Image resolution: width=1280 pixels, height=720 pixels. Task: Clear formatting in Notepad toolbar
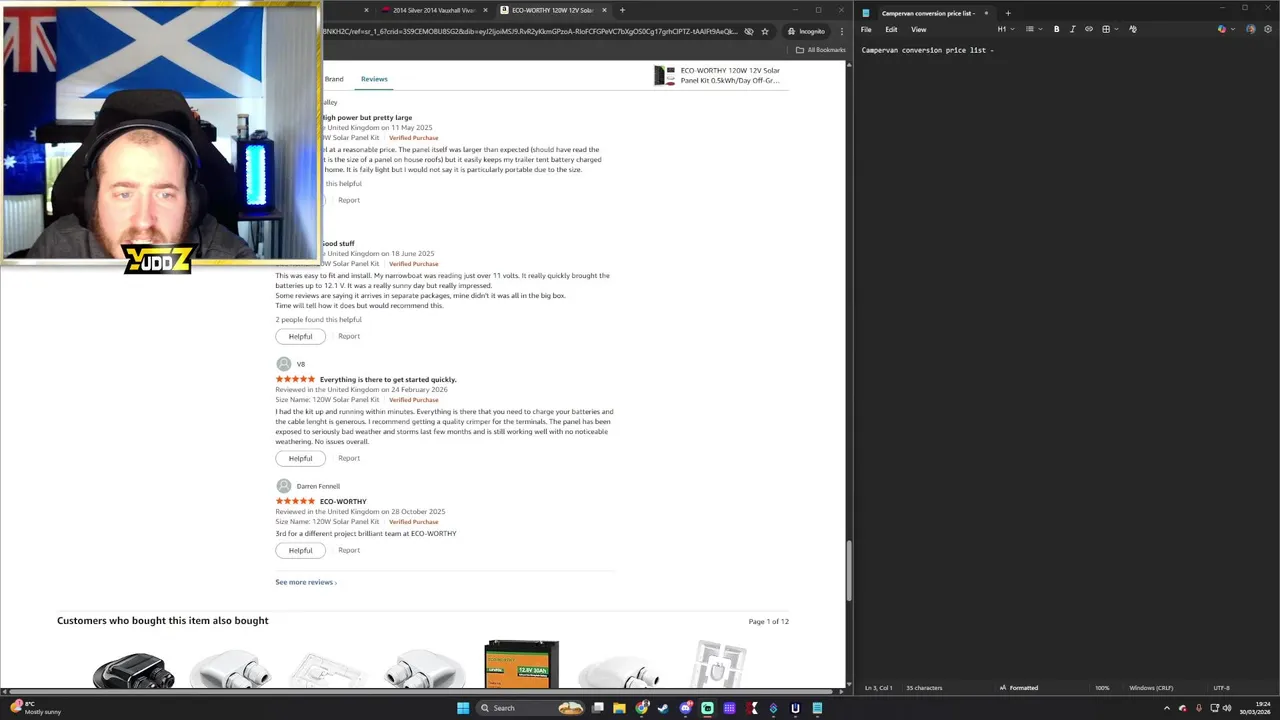tap(1133, 29)
